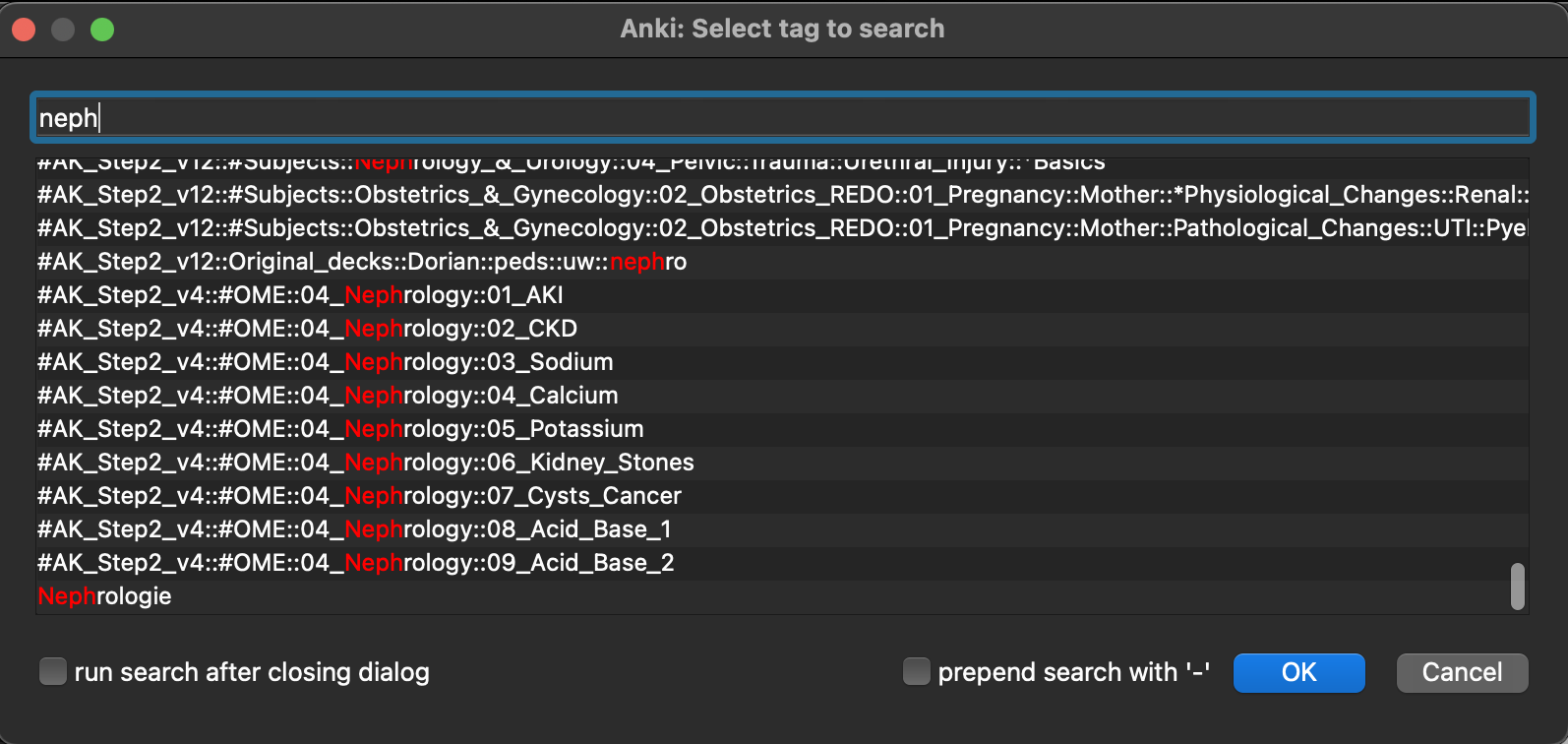Select the 06_Kidney_Stones tag
Viewport: 1568px width, 744px height.
(x=365, y=463)
